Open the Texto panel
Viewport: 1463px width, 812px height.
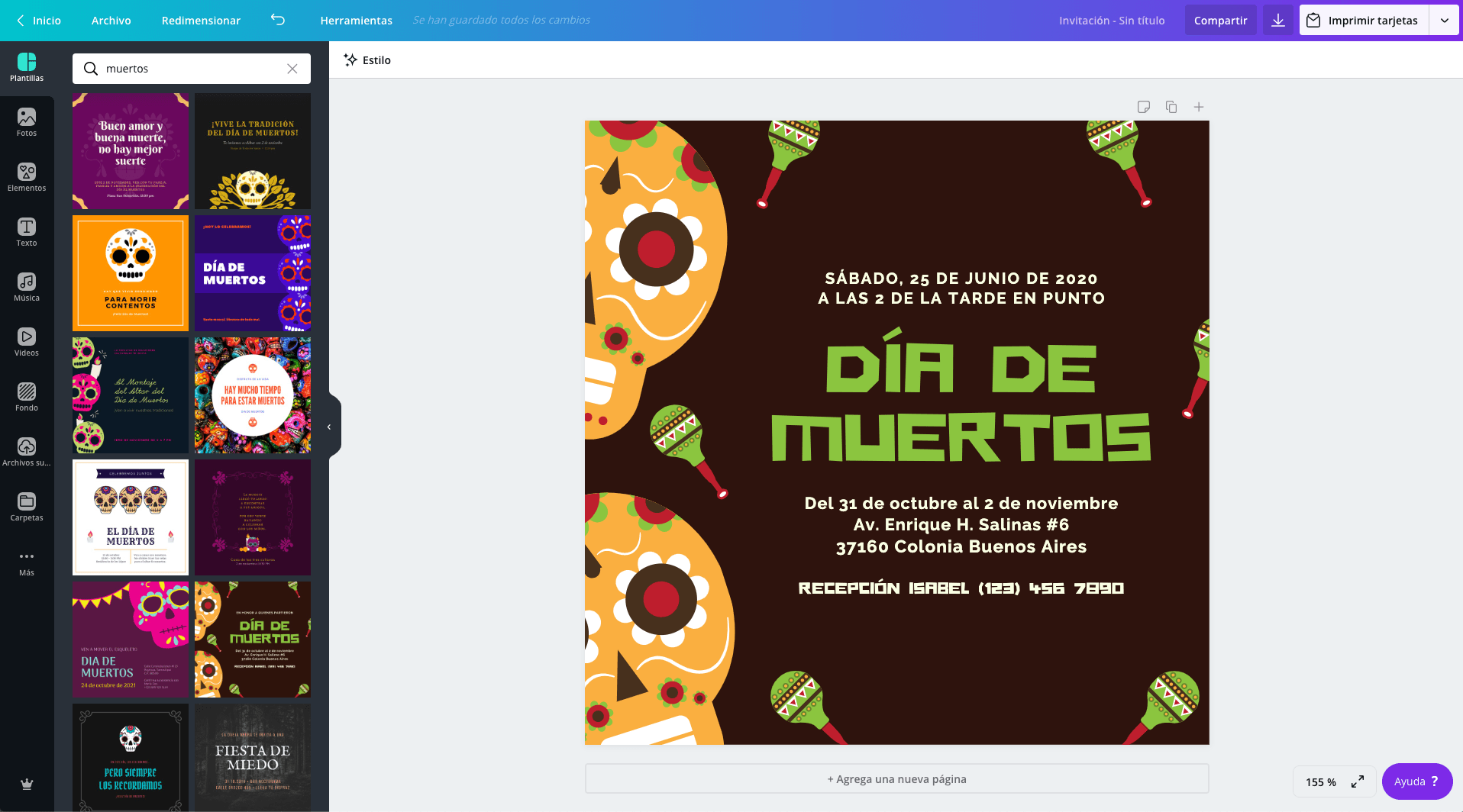(27, 232)
